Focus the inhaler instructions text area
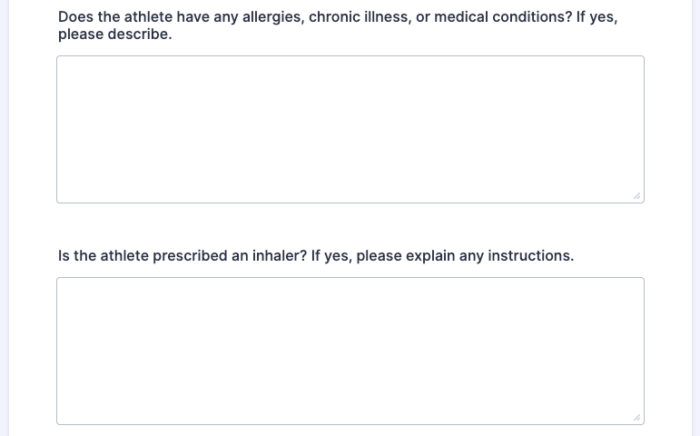Screen dimensions: 700x436 [x=350, y=351]
